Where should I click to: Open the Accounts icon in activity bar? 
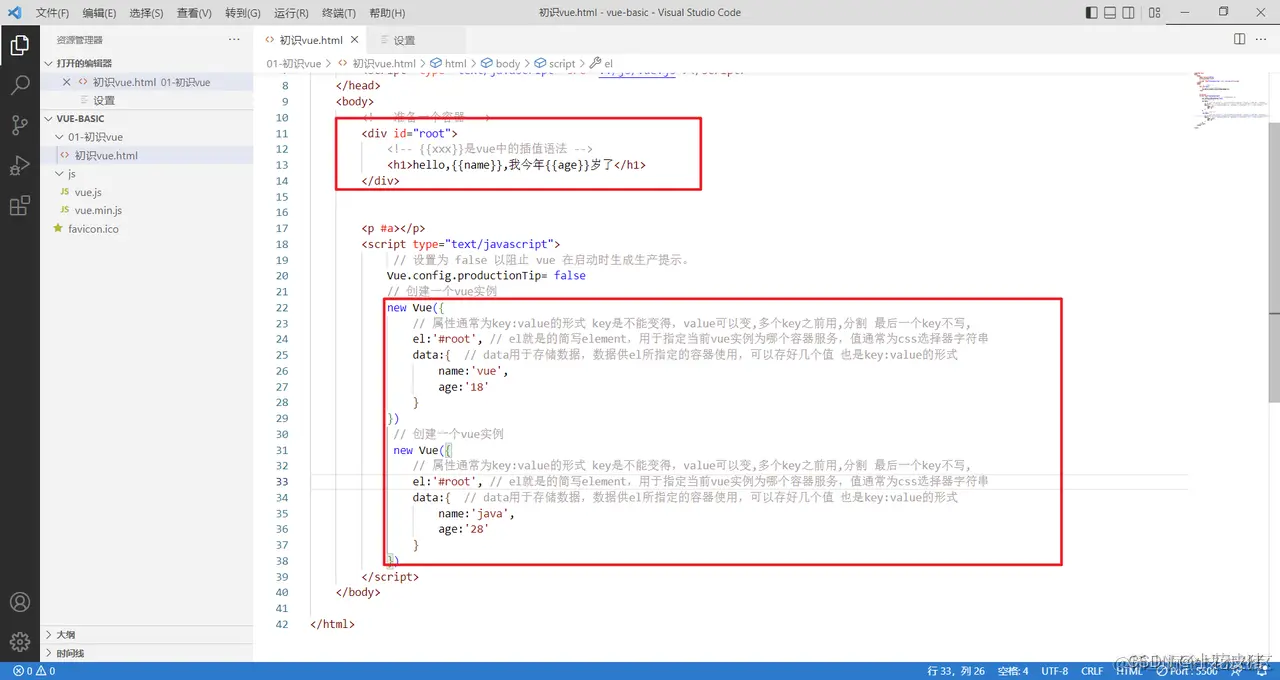[x=19, y=602]
